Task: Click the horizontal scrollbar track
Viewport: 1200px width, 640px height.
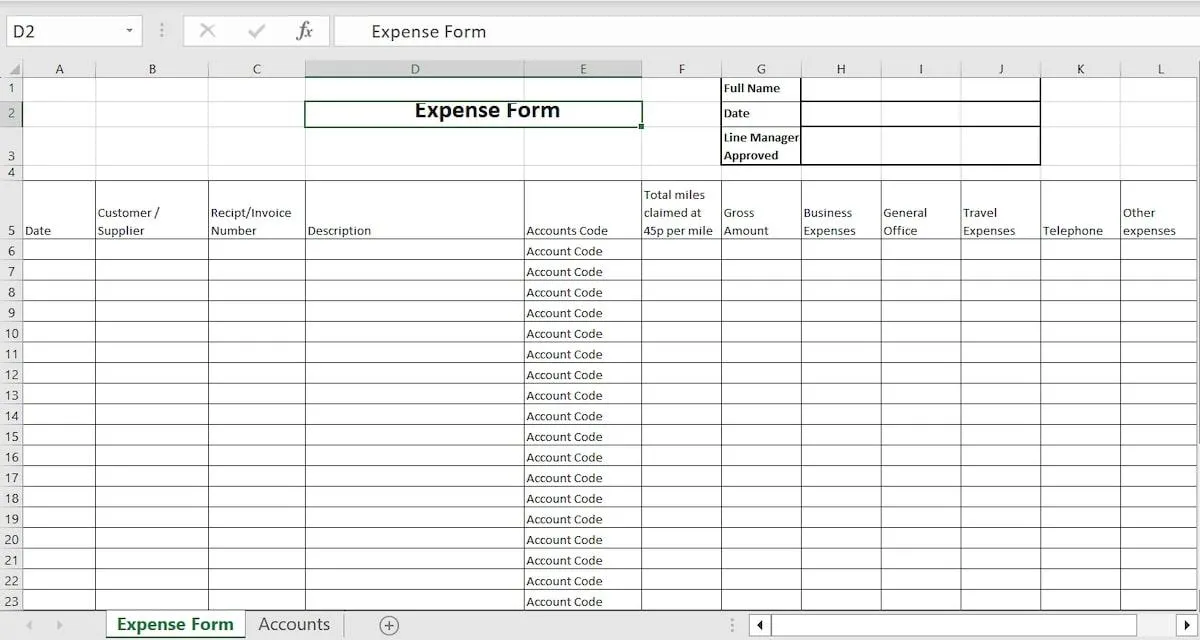Action: (955, 625)
